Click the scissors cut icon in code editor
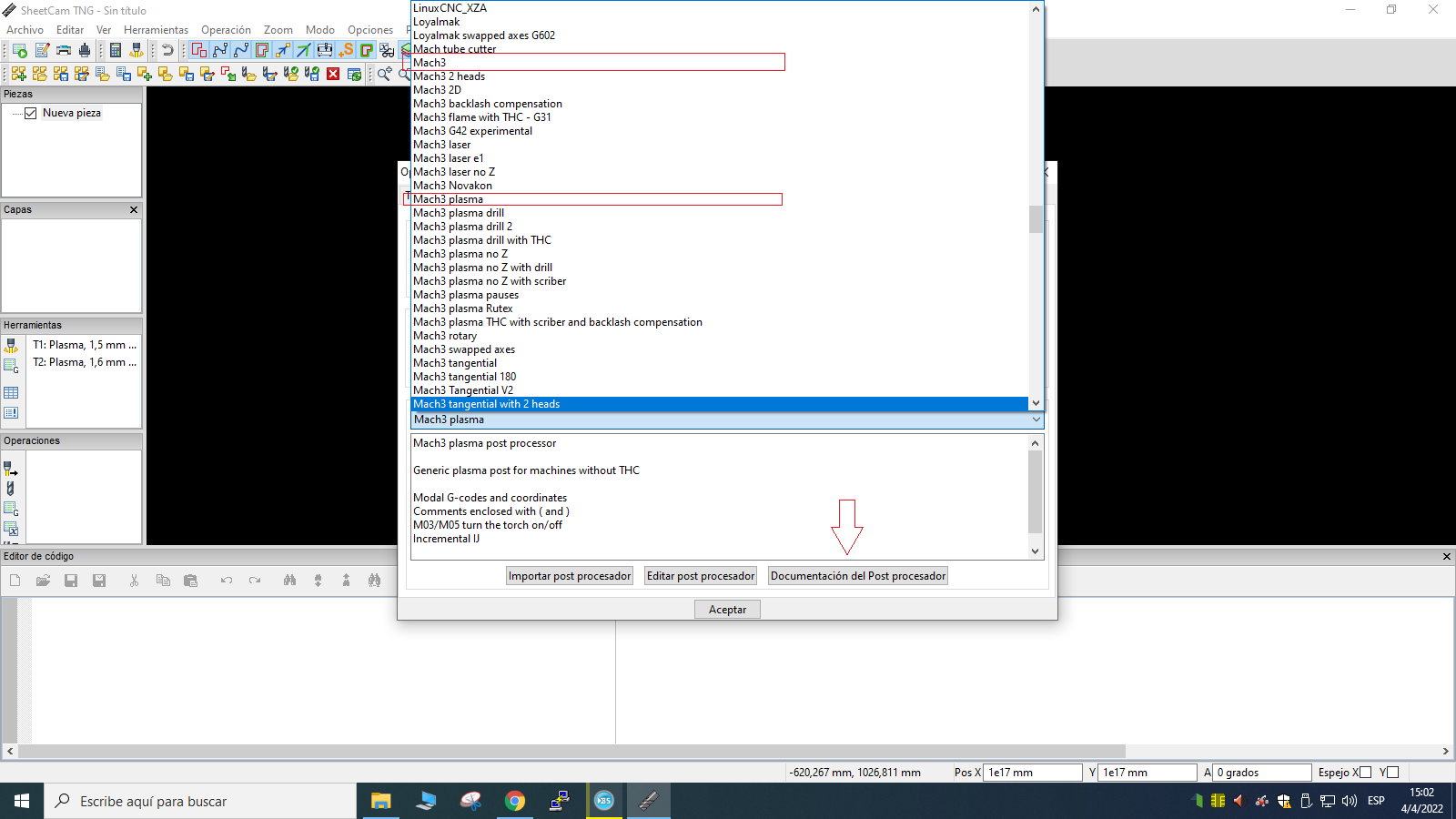1456x819 pixels. [x=134, y=580]
